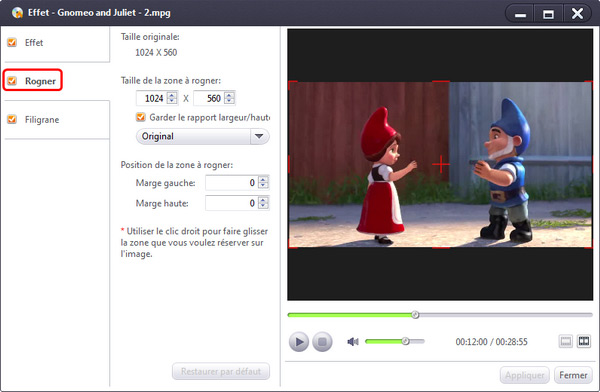The width and height of the screenshot is (600, 392).
Task: Click the crop center crosshair marker
Action: (441, 164)
